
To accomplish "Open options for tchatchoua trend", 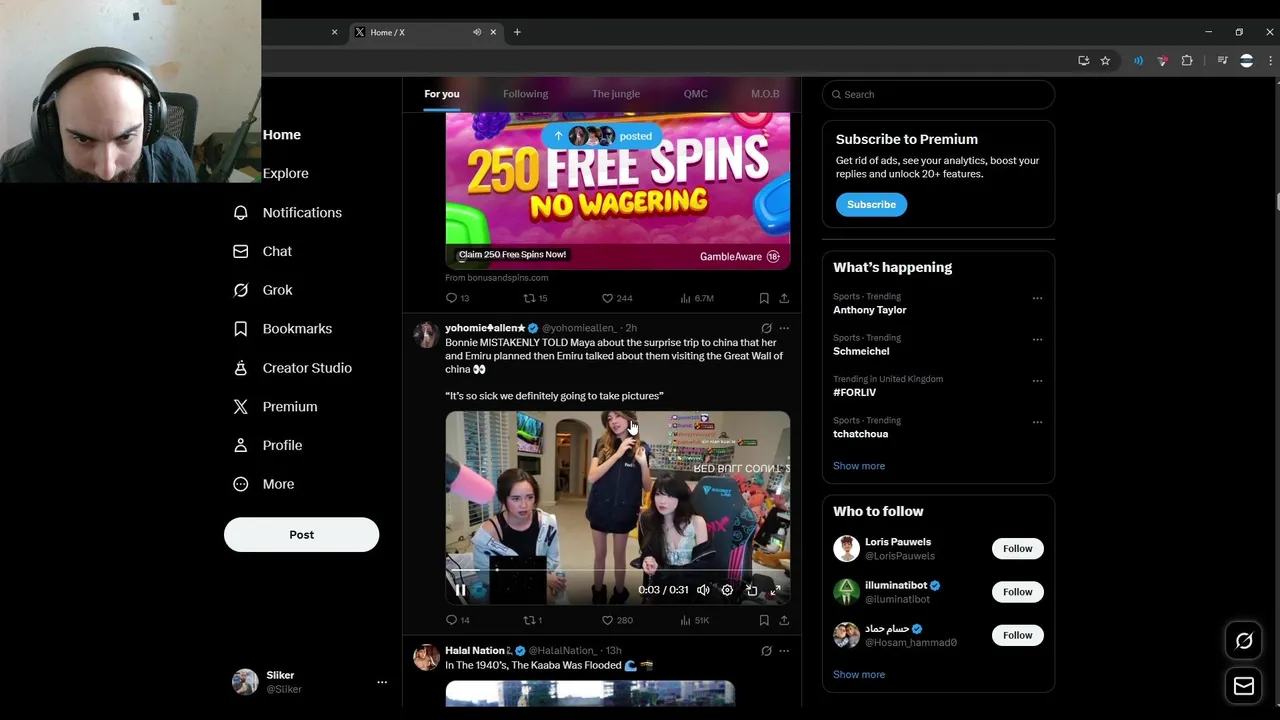I will click(x=1037, y=422).
